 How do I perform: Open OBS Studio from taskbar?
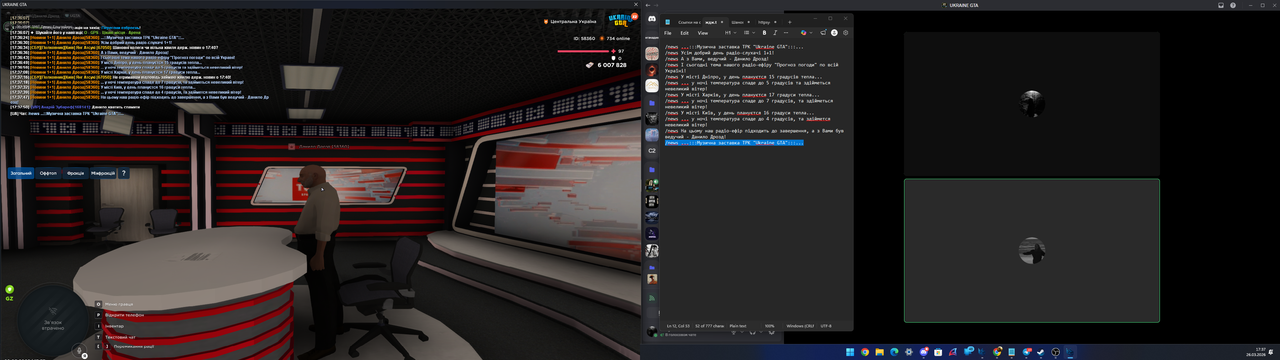coord(1055,352)
